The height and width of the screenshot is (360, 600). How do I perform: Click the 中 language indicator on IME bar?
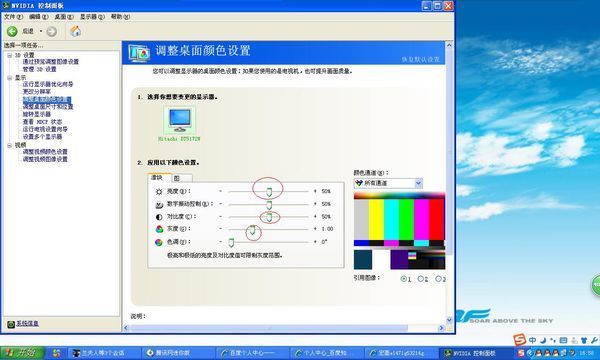coord(533,340)
